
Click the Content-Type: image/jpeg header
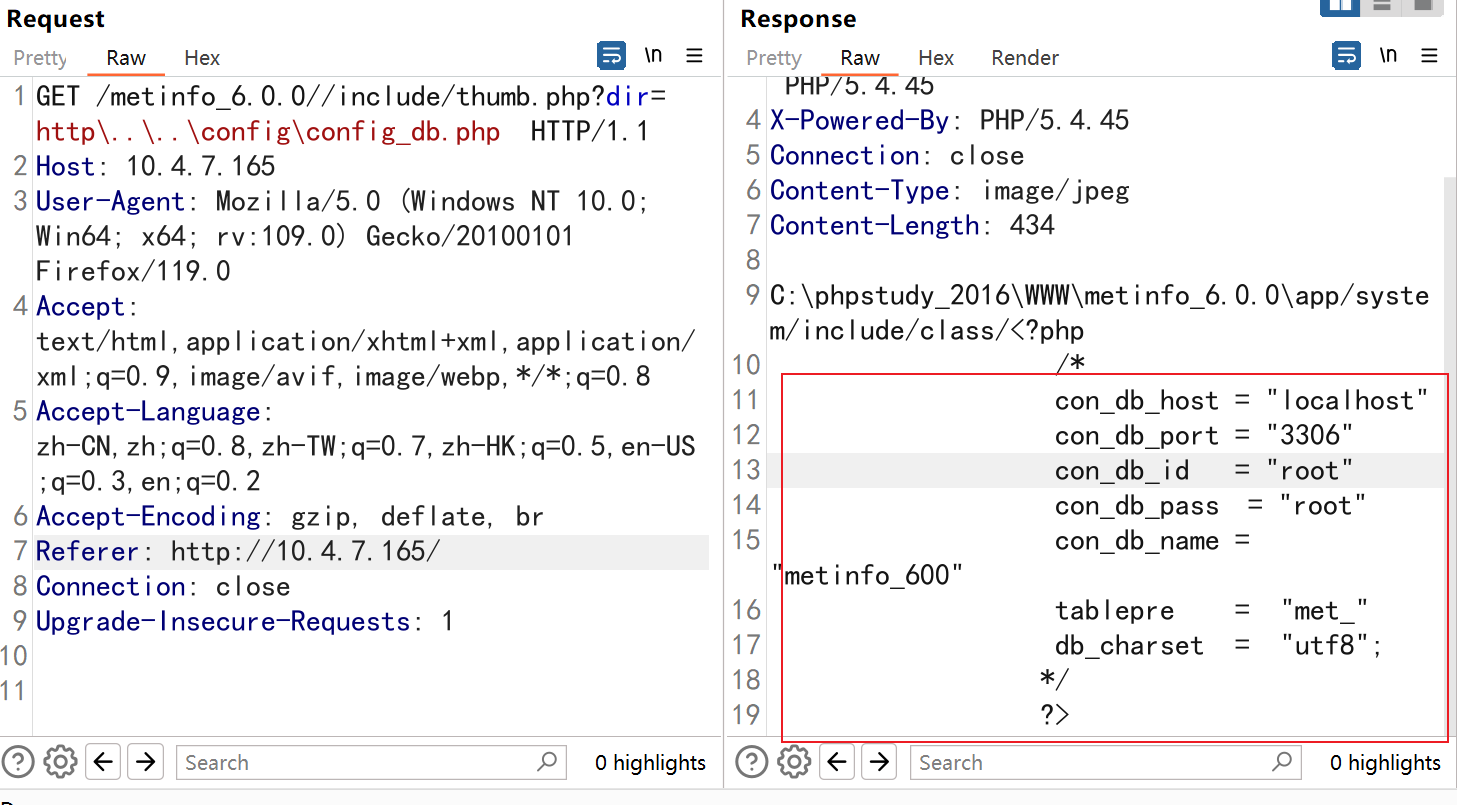click(x=950, y=191)
